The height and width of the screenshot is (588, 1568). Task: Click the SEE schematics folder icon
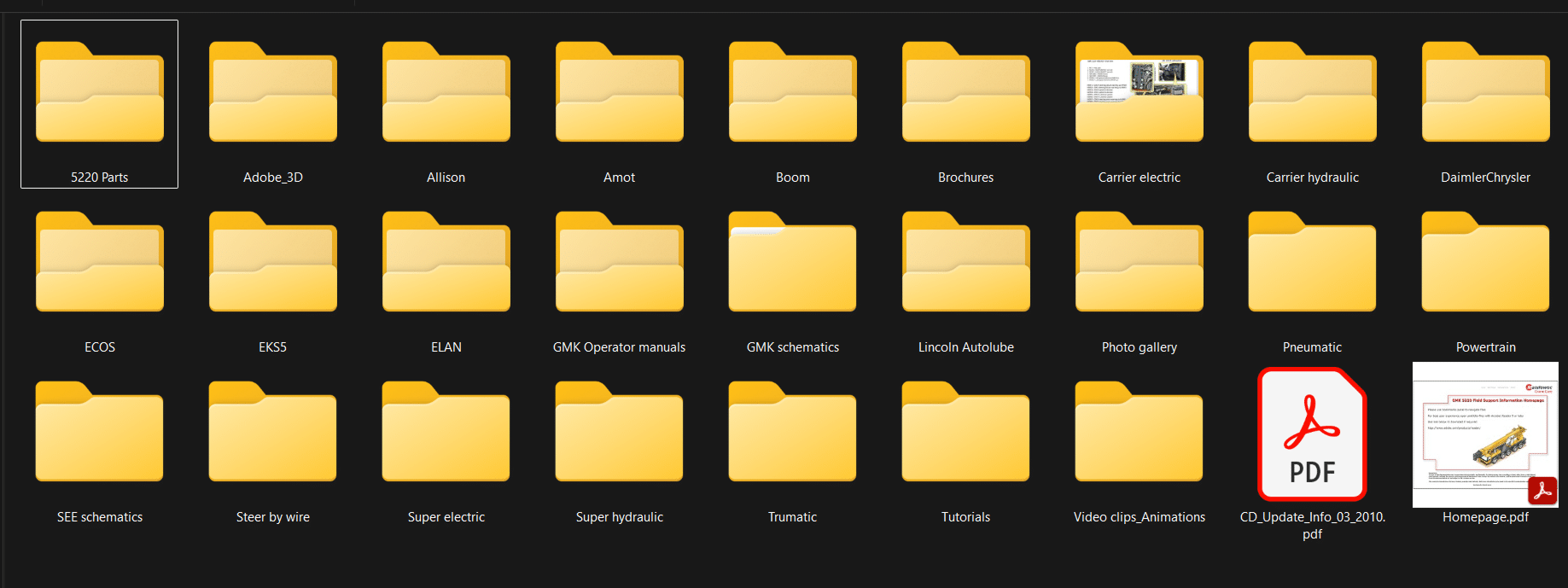tap(100, 431)
